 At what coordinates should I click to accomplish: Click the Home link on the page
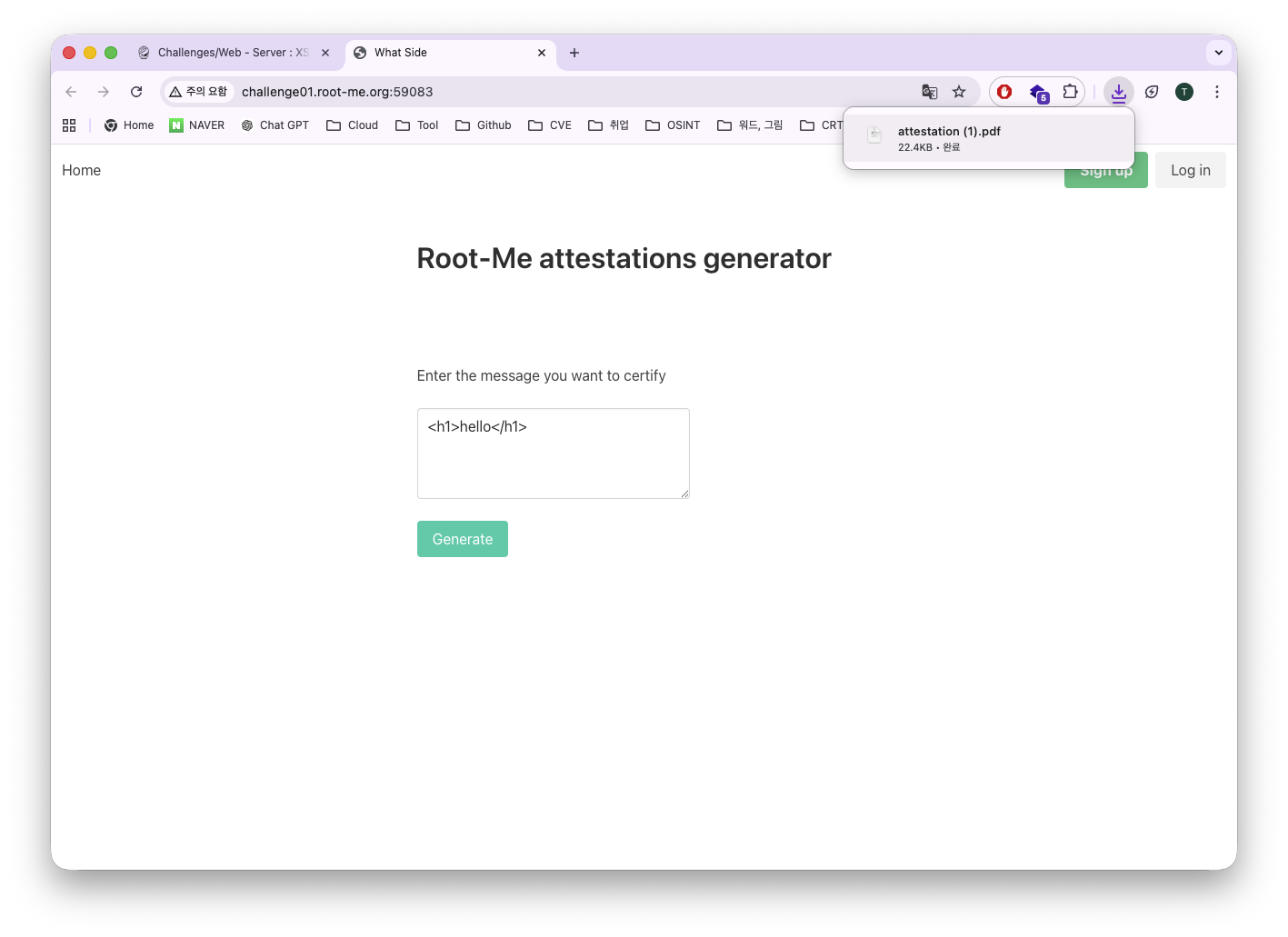81,170
